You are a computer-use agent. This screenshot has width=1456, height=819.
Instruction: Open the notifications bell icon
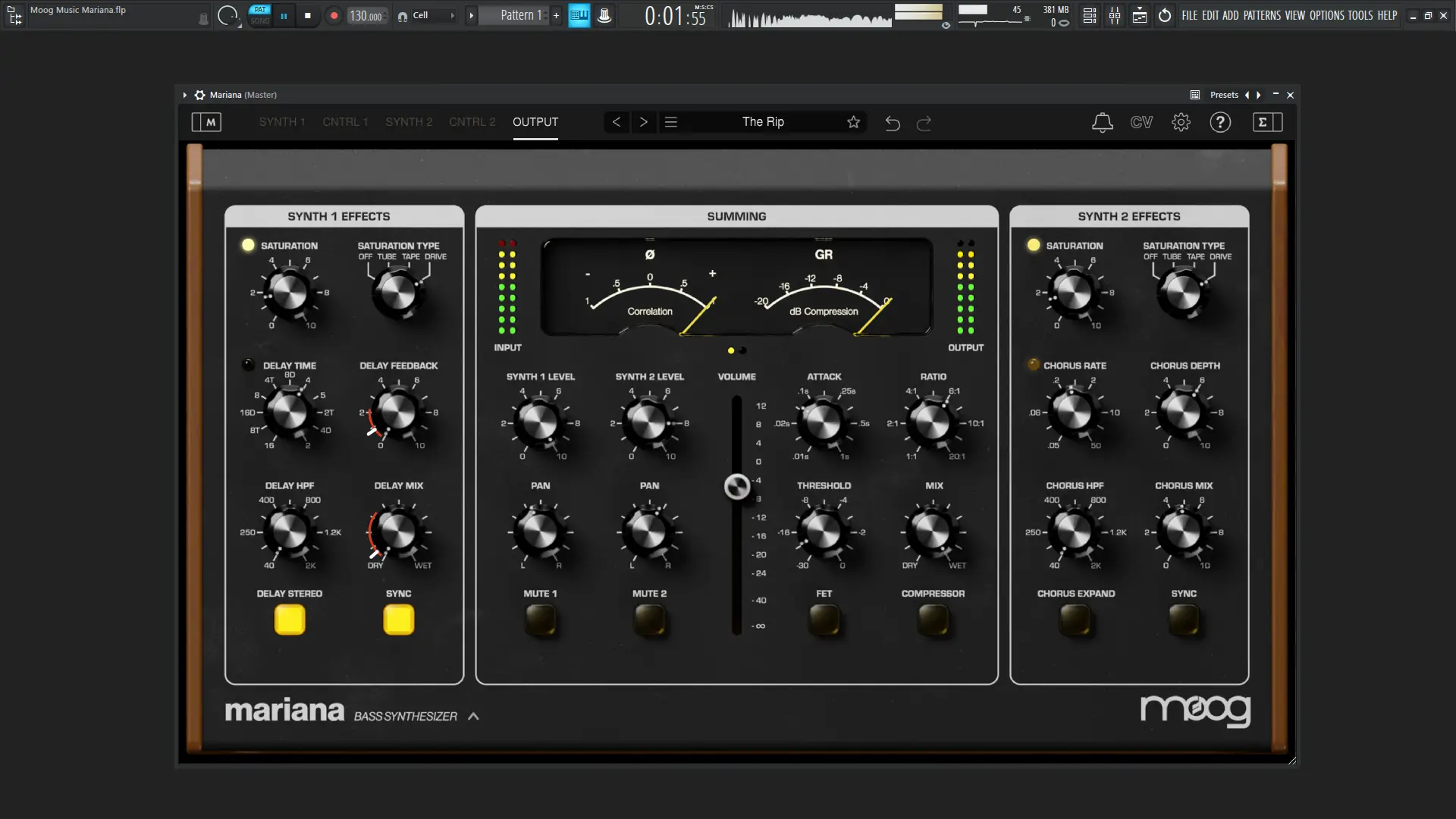[1102, 122]
